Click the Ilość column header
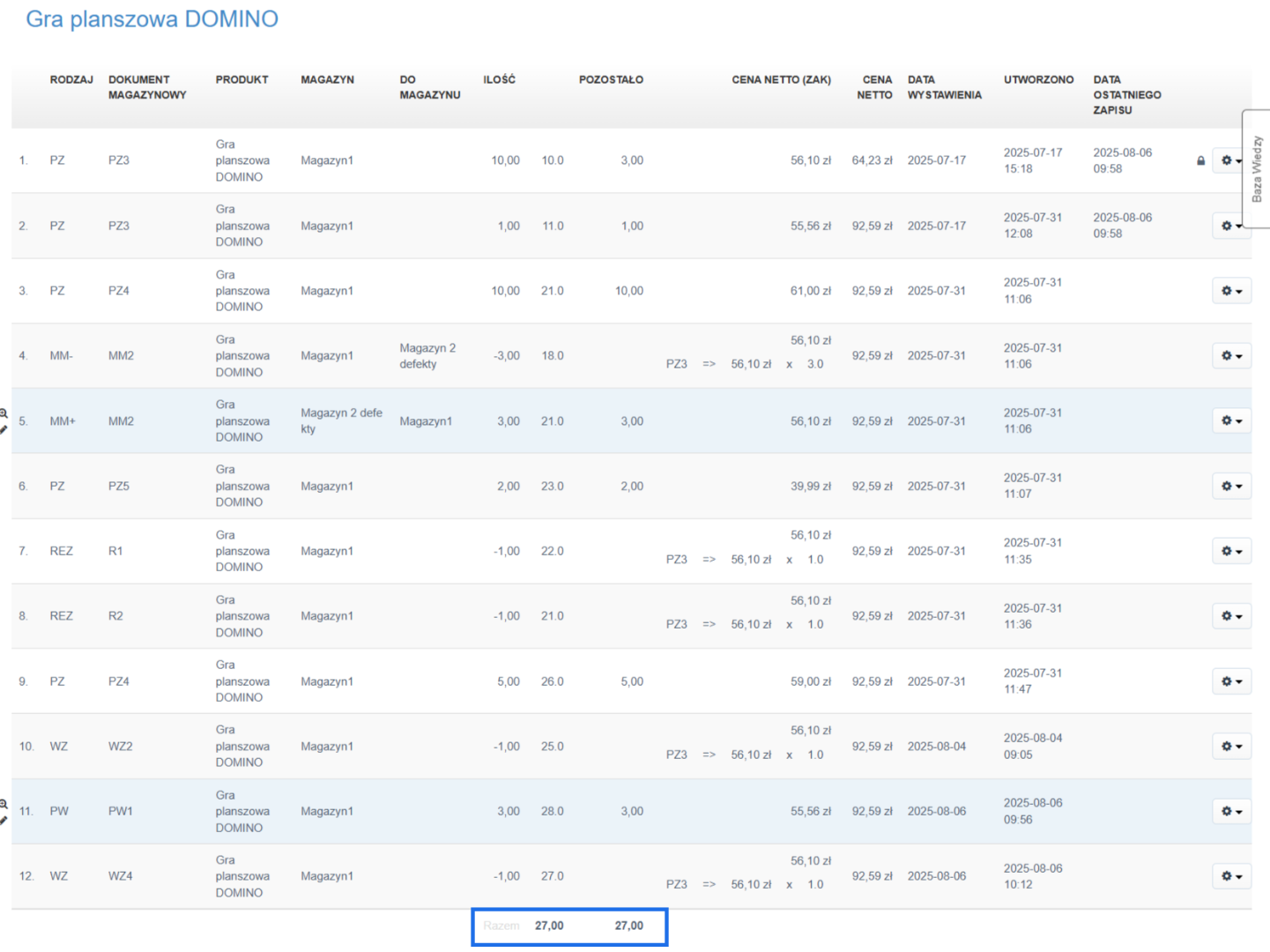 (499, 79)
